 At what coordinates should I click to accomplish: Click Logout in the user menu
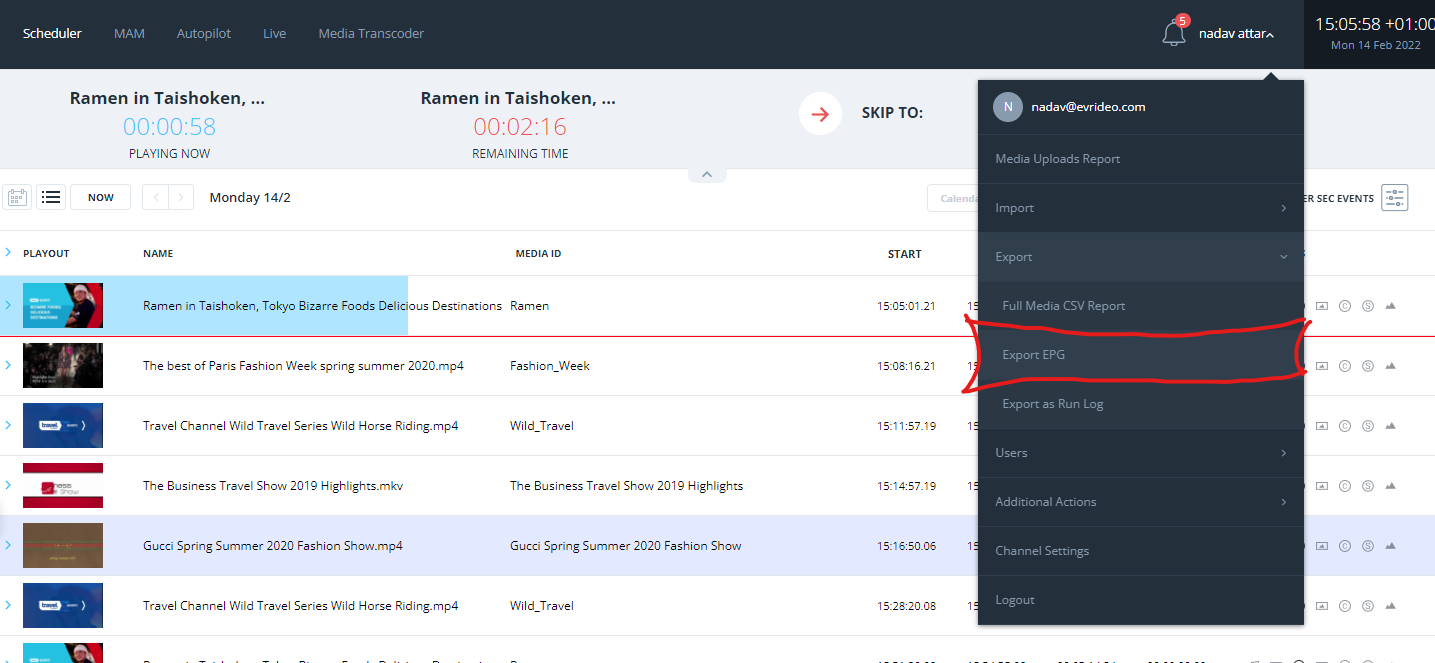1015,600
